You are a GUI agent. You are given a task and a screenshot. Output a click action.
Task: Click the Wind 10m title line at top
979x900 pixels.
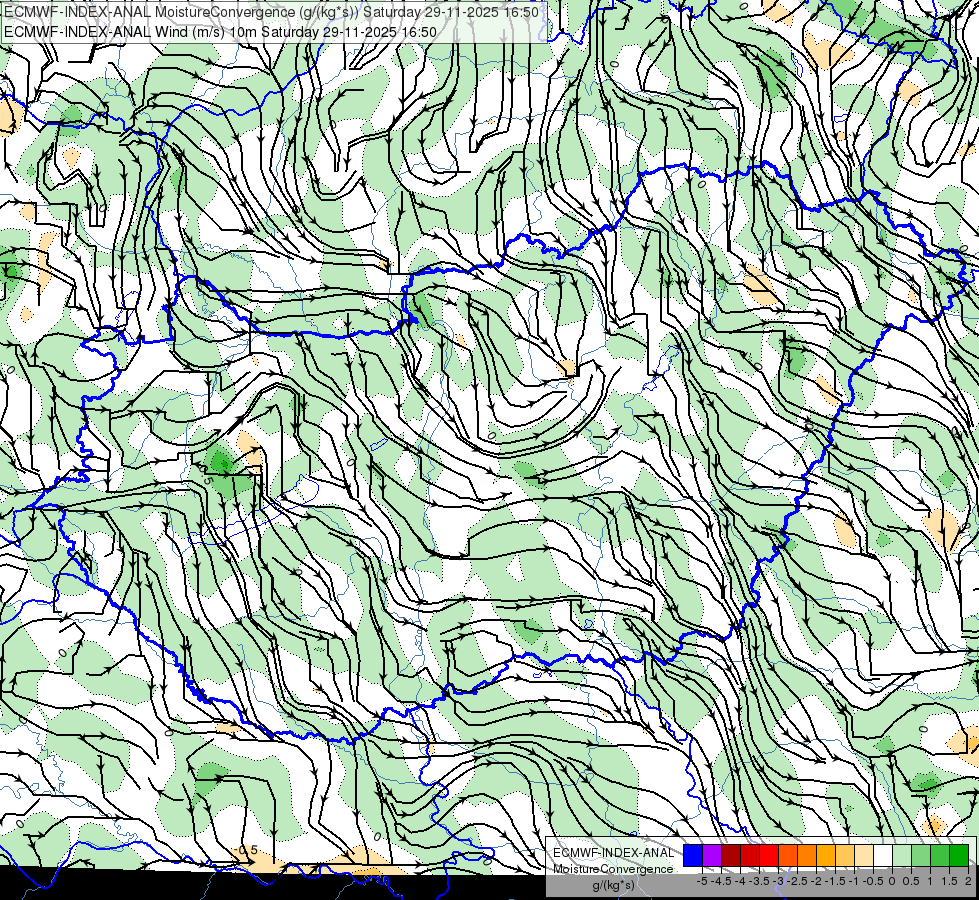220,32
